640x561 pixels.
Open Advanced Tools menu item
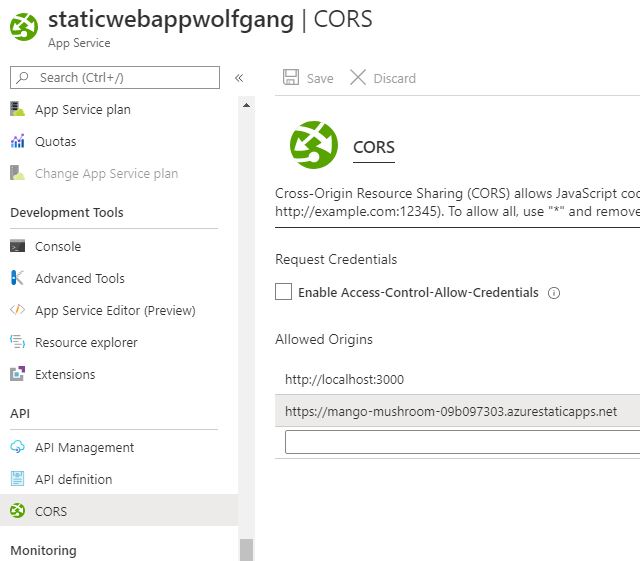[80, 278]
